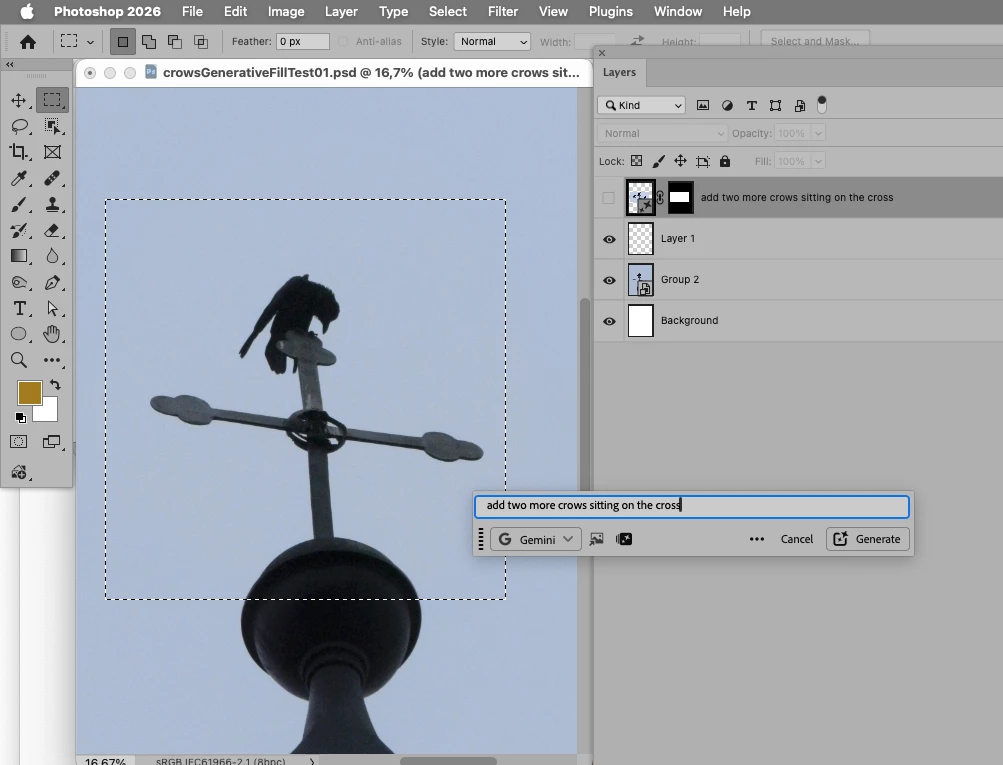Reset default foreground and background colors
The image size is (1003, 765).
coord(20,418)
